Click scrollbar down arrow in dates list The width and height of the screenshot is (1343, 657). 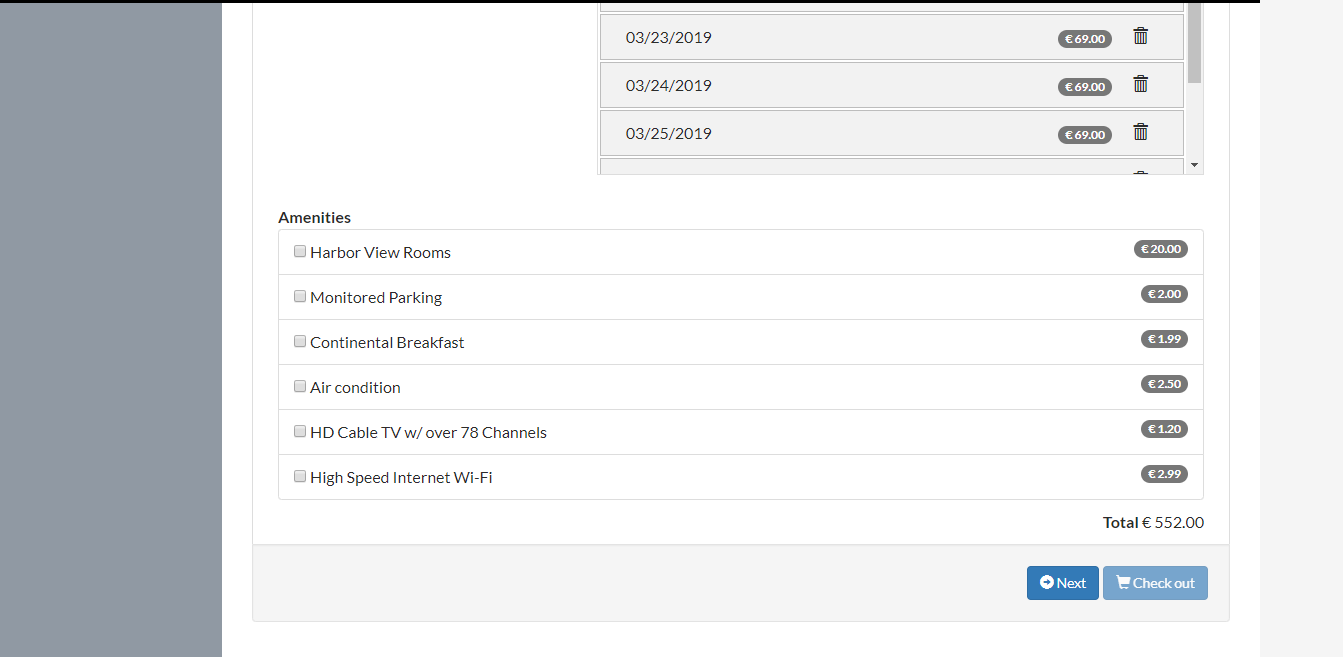tap(1194, 165)
